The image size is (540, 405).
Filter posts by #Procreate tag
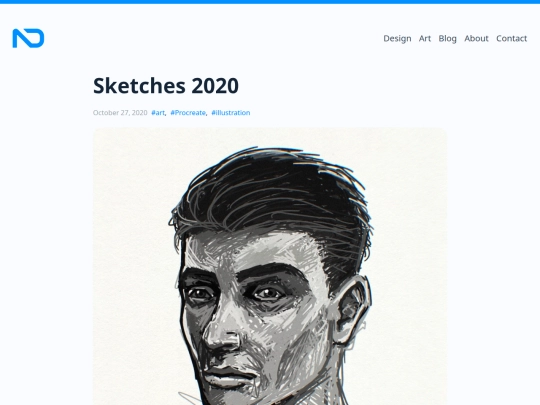188,113
